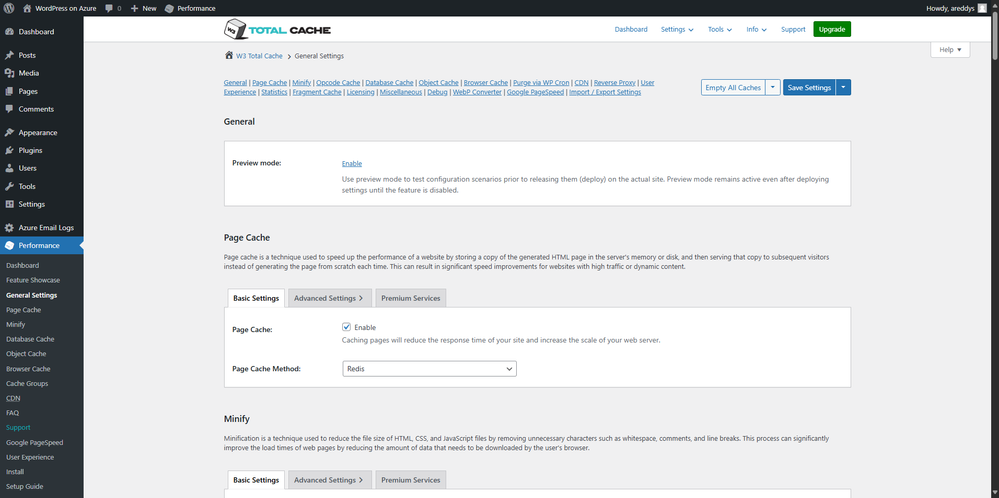
Task: Click the Users icon in sidebar
Action: coord(10,168)
